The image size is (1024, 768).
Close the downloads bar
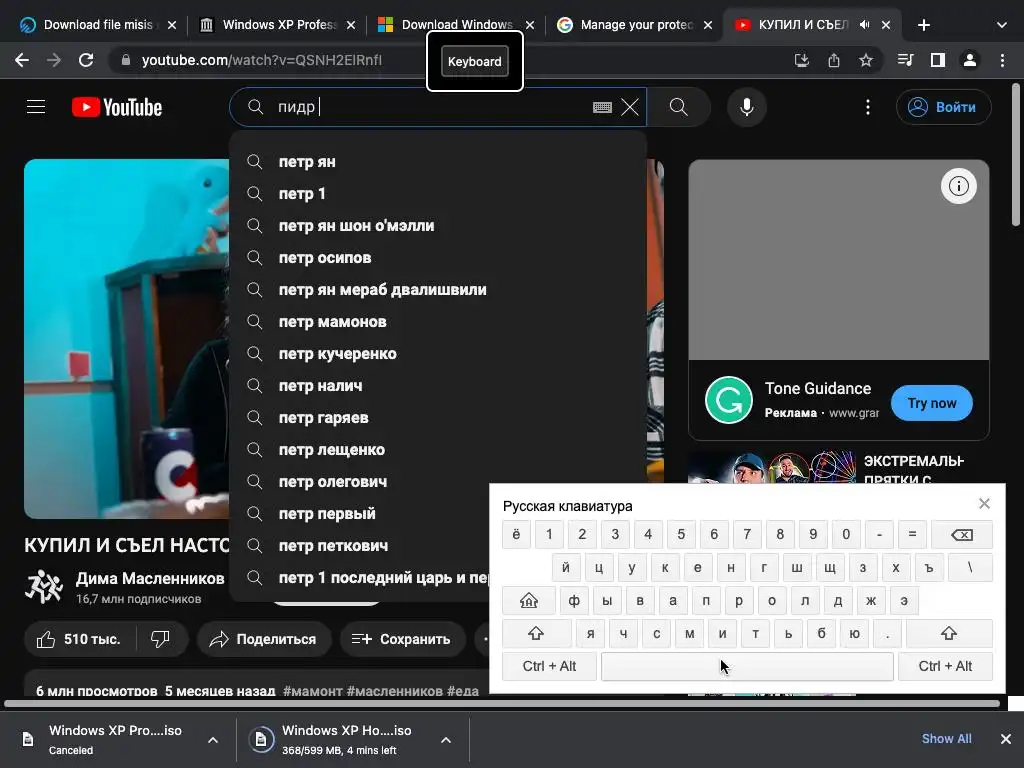(x=1006, y=739)
